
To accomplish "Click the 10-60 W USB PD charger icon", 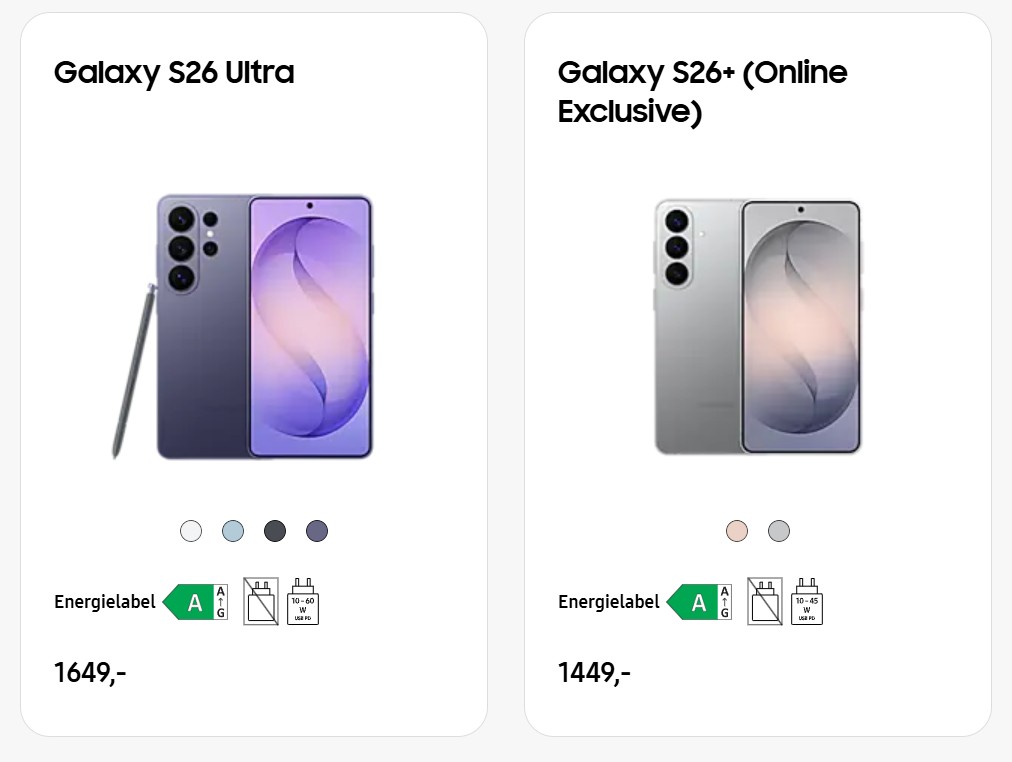I will click(303, 602).
